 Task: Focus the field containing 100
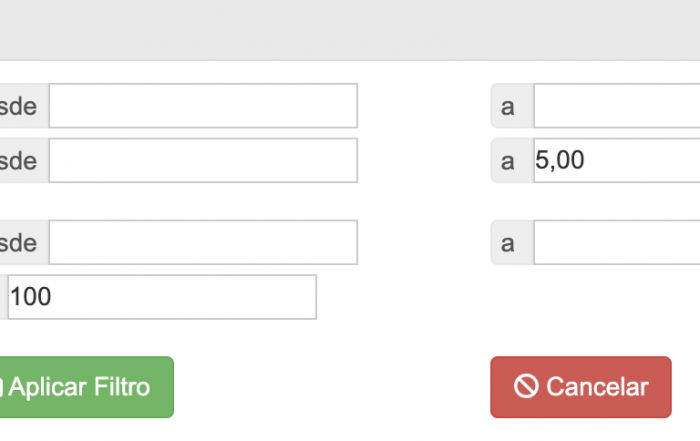coord(162,297)
